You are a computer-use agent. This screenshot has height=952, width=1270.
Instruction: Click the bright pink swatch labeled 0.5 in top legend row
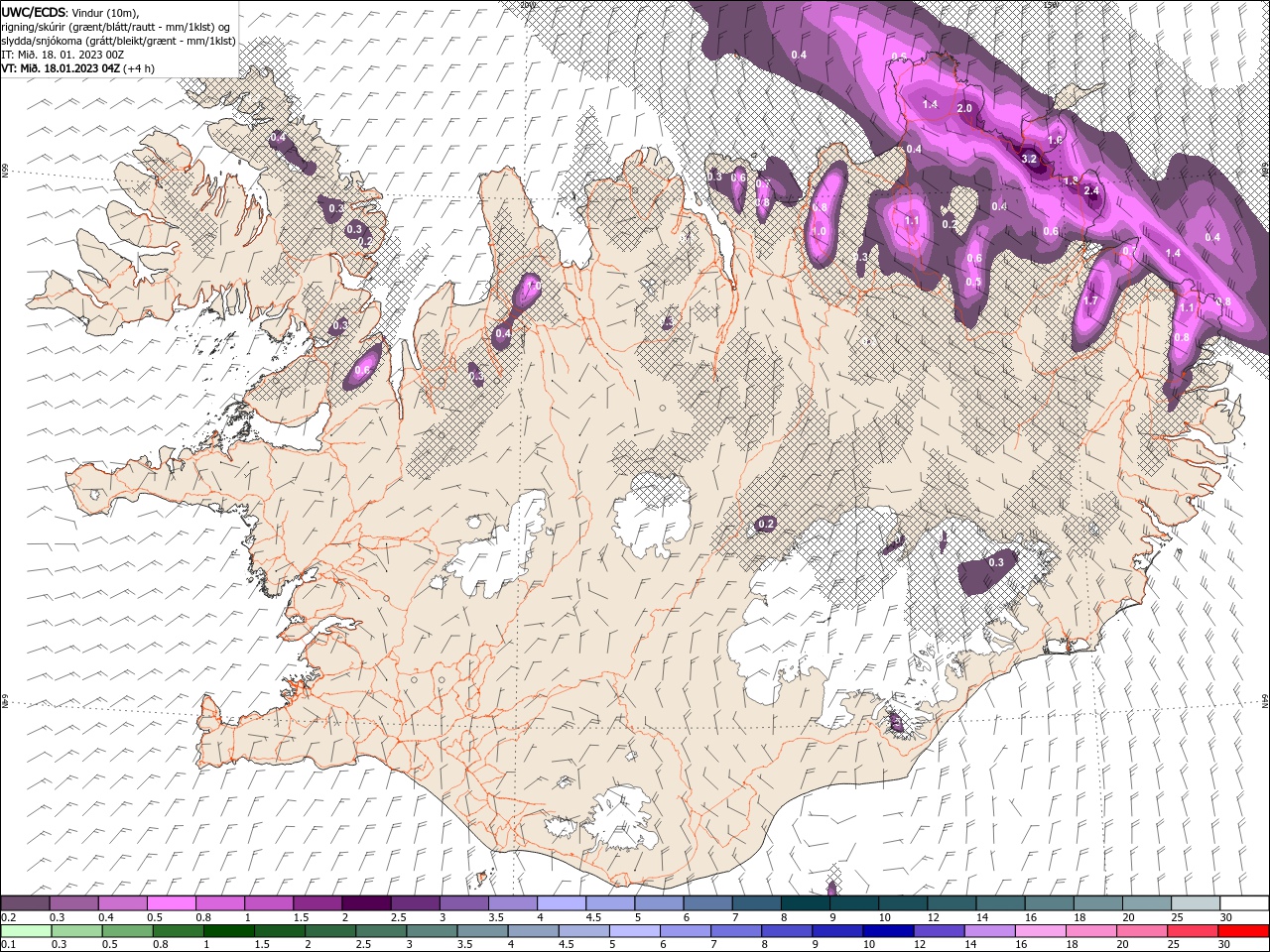pyautogui.click(x=171, y=903)
